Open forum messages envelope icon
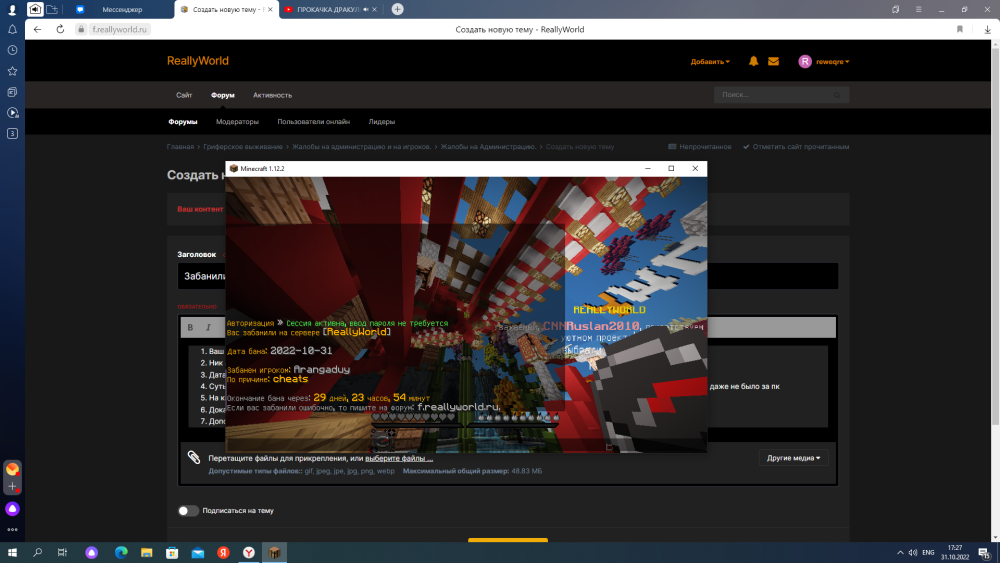1000x563 pixels. pos(773,61)
